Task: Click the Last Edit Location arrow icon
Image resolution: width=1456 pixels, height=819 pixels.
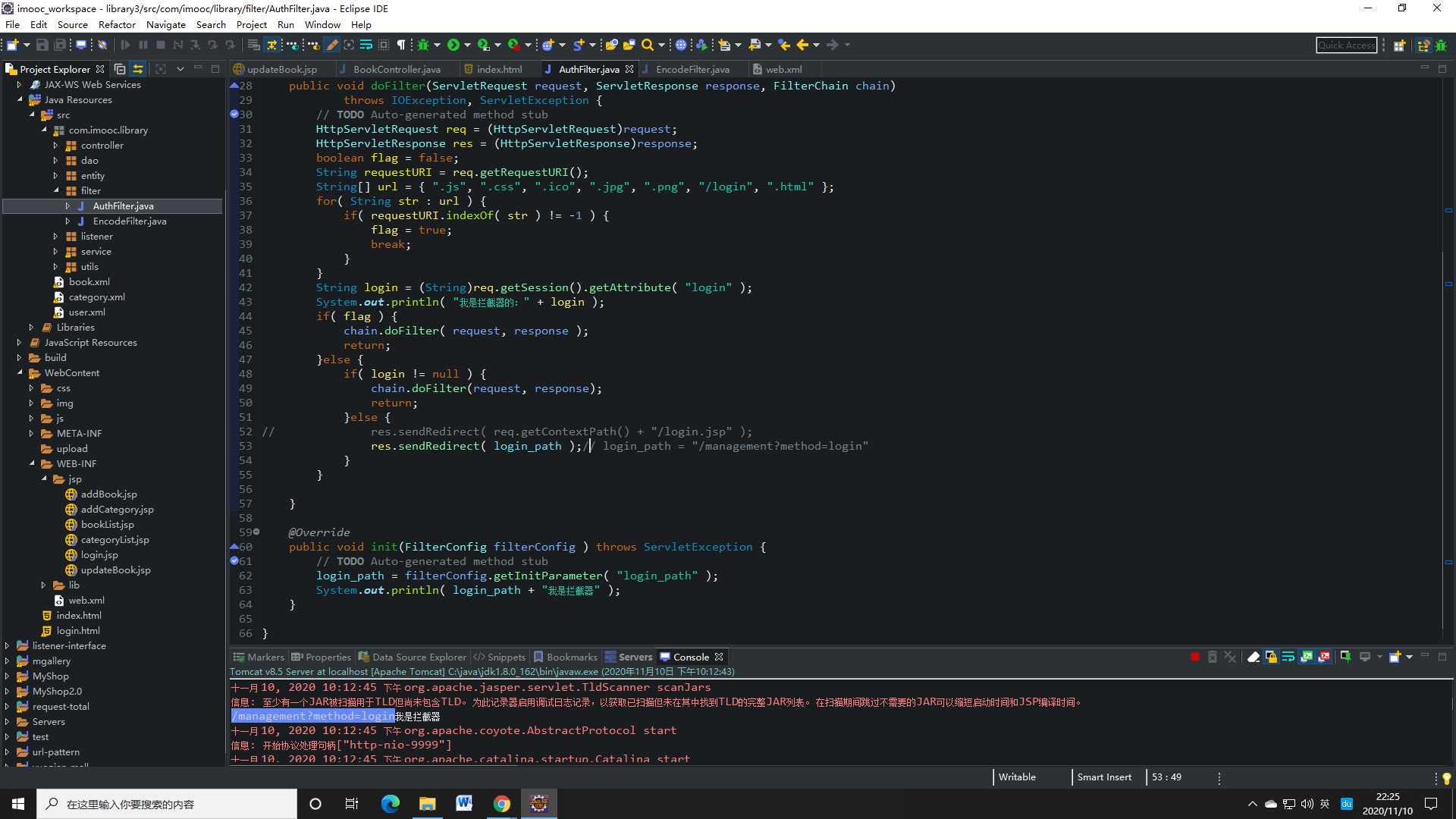Action: tap(784, 45)
